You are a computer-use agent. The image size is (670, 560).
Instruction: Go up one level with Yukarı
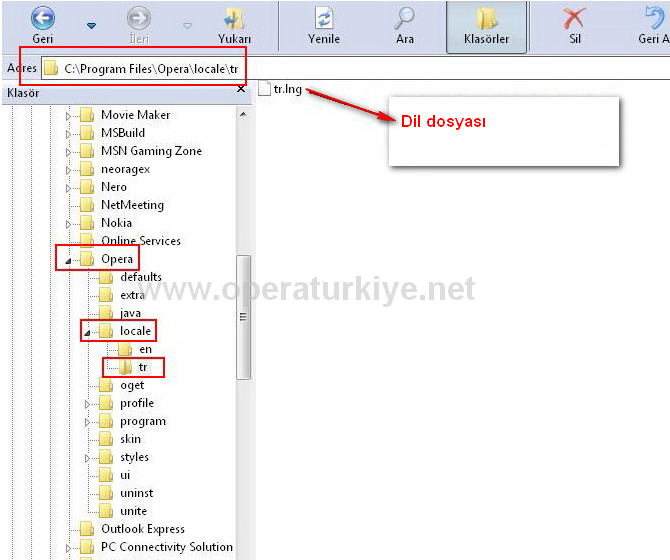tap(234, 26)
